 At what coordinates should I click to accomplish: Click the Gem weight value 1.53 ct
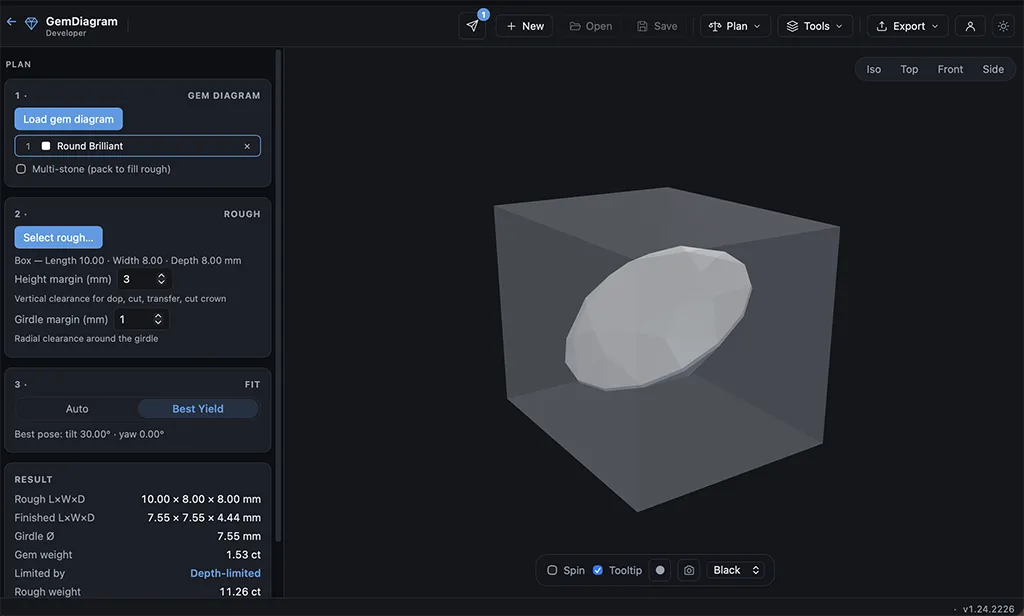(x=243, y=555)
